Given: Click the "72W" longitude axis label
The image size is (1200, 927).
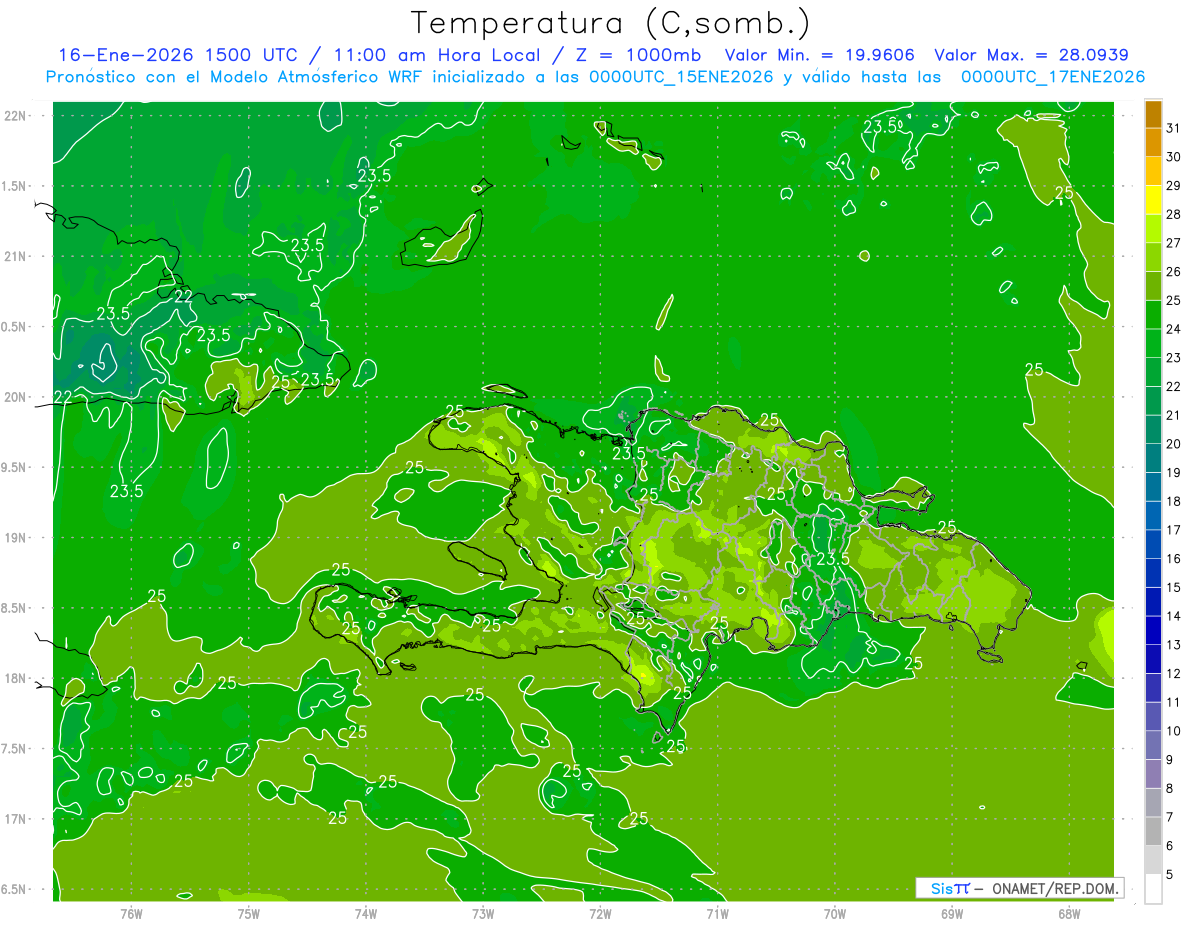Looking at the screenshot, I should [x=600, y=913].
